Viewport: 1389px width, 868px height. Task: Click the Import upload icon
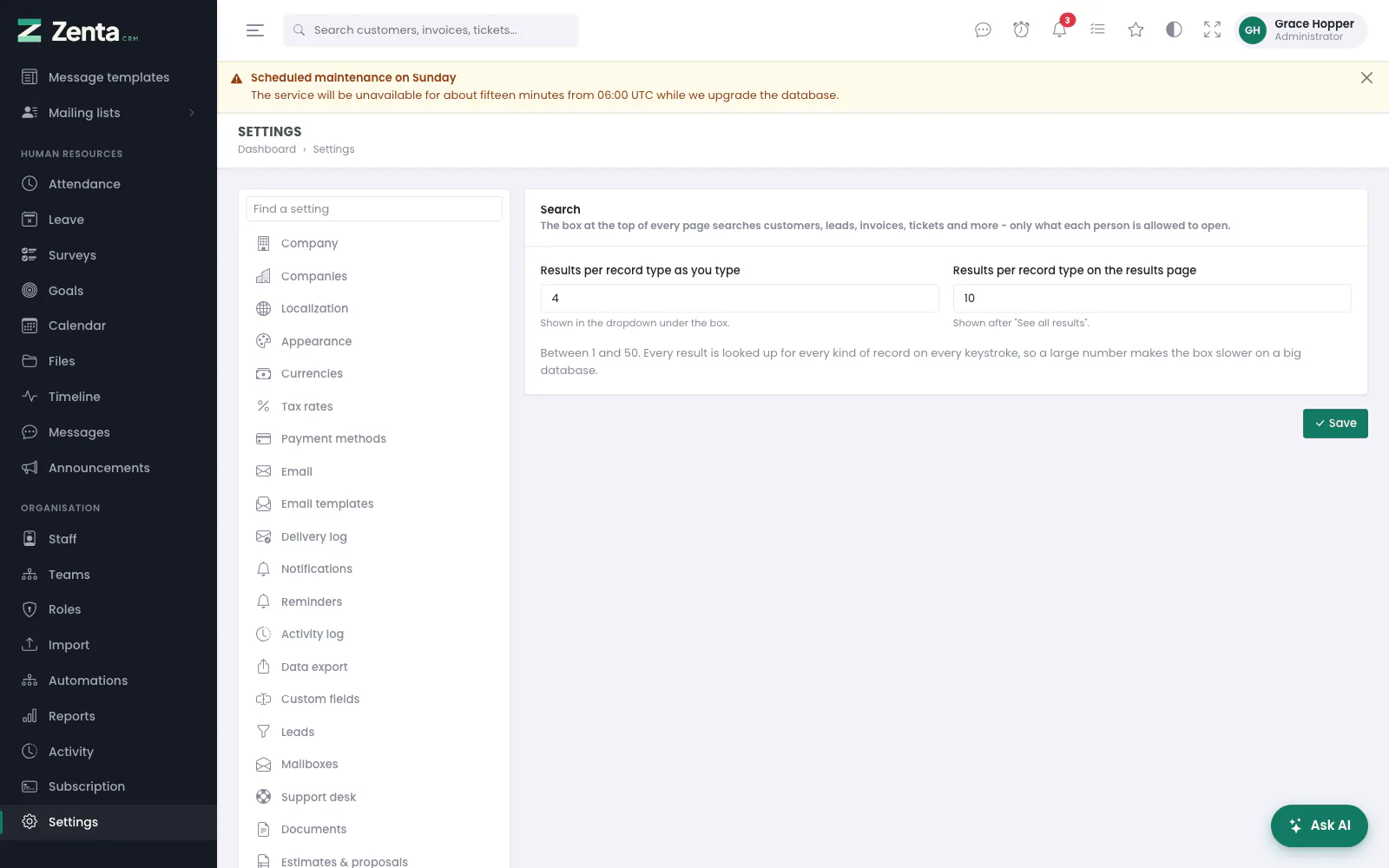click(x=30, y=645)
